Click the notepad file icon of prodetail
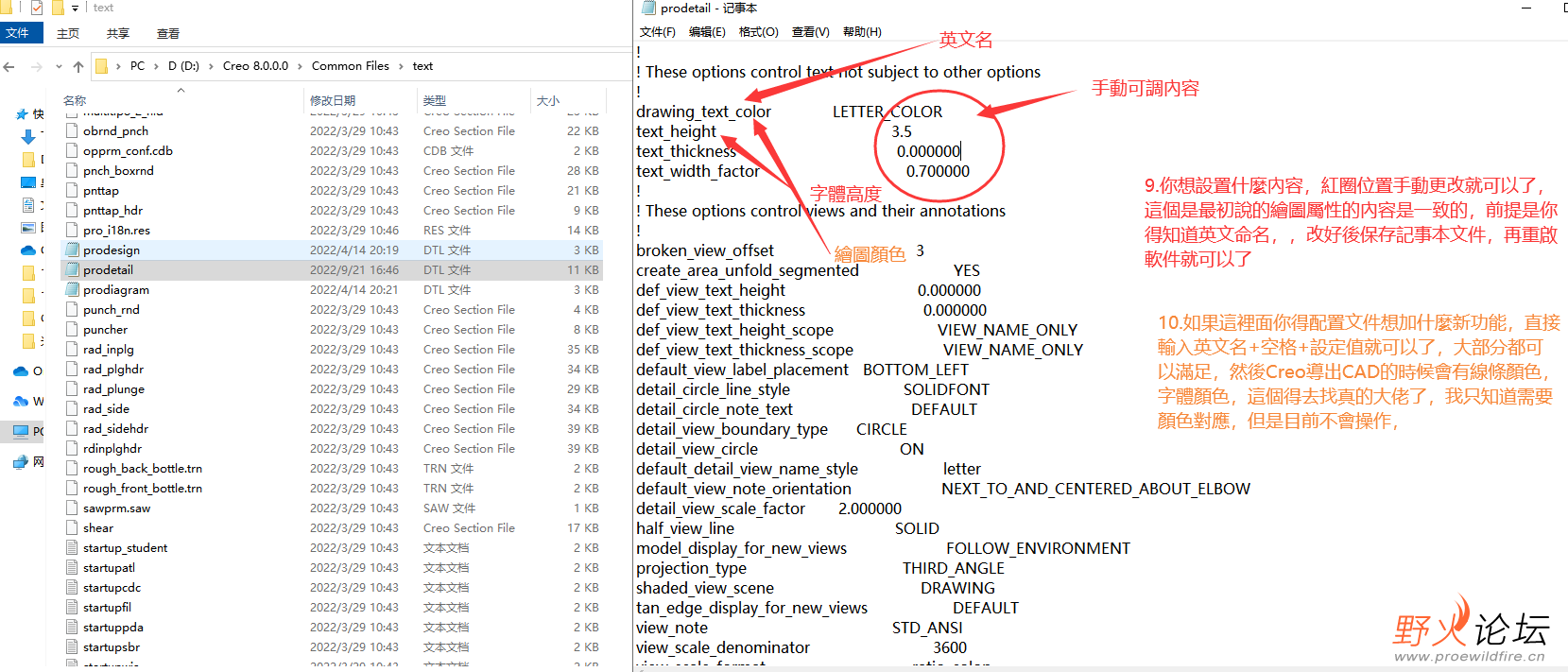The height and width of the screenshot is (672, 1568). pyautogui.click(x=72, y=270)
